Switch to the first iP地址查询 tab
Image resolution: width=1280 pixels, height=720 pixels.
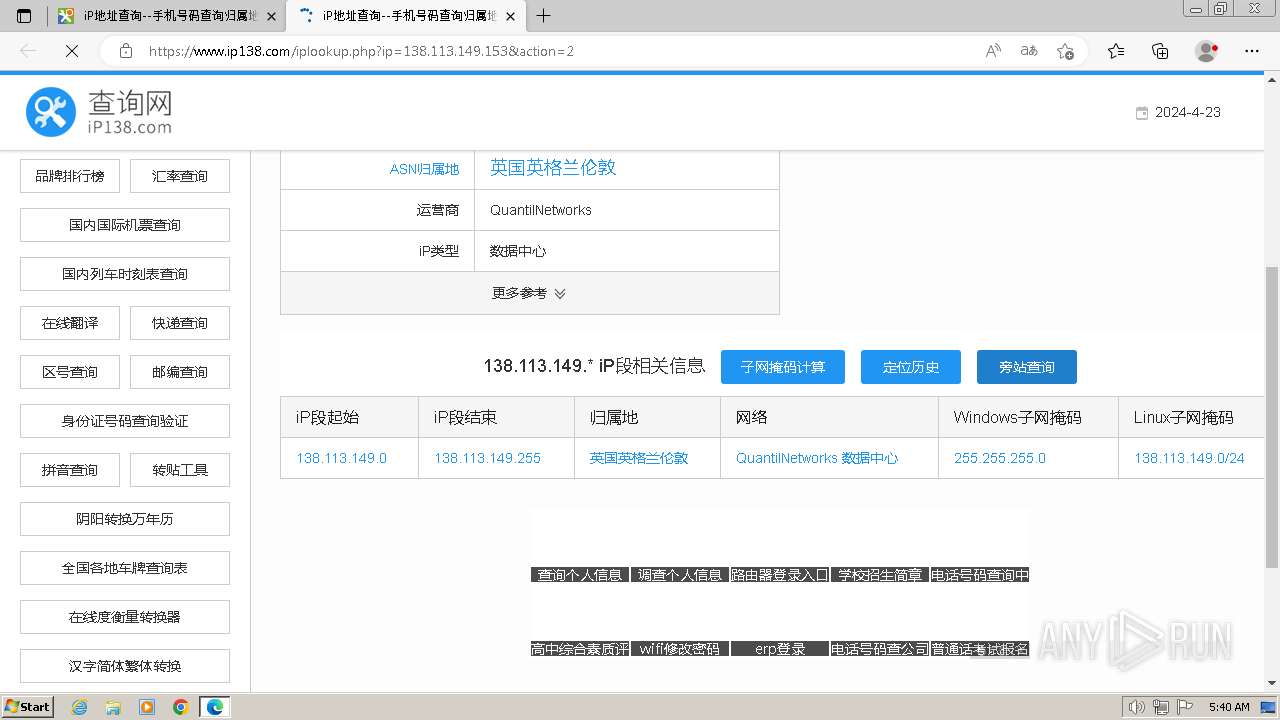click(x=166, y=16)
